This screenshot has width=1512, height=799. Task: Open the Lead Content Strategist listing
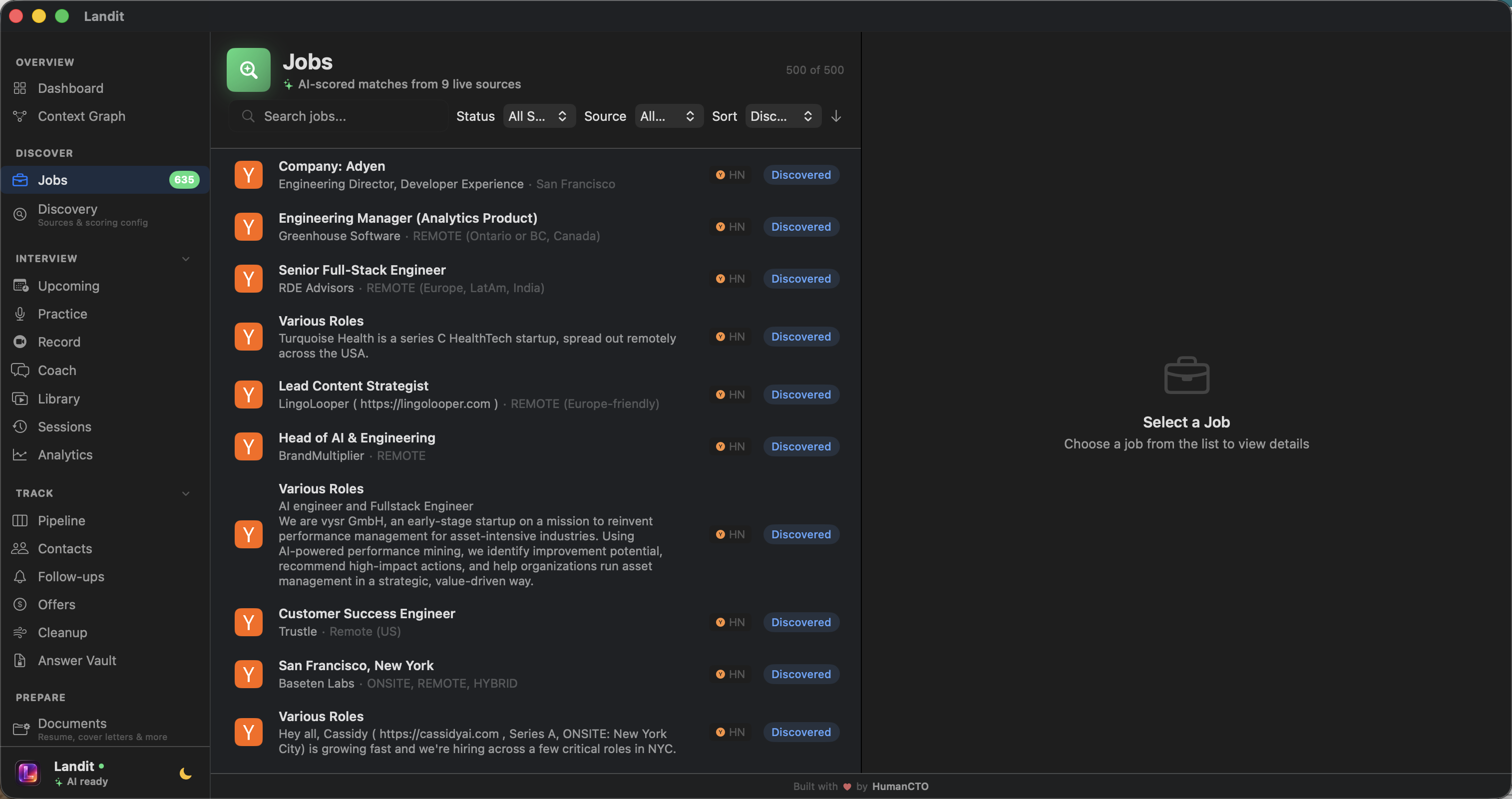(x=536, y=395)
